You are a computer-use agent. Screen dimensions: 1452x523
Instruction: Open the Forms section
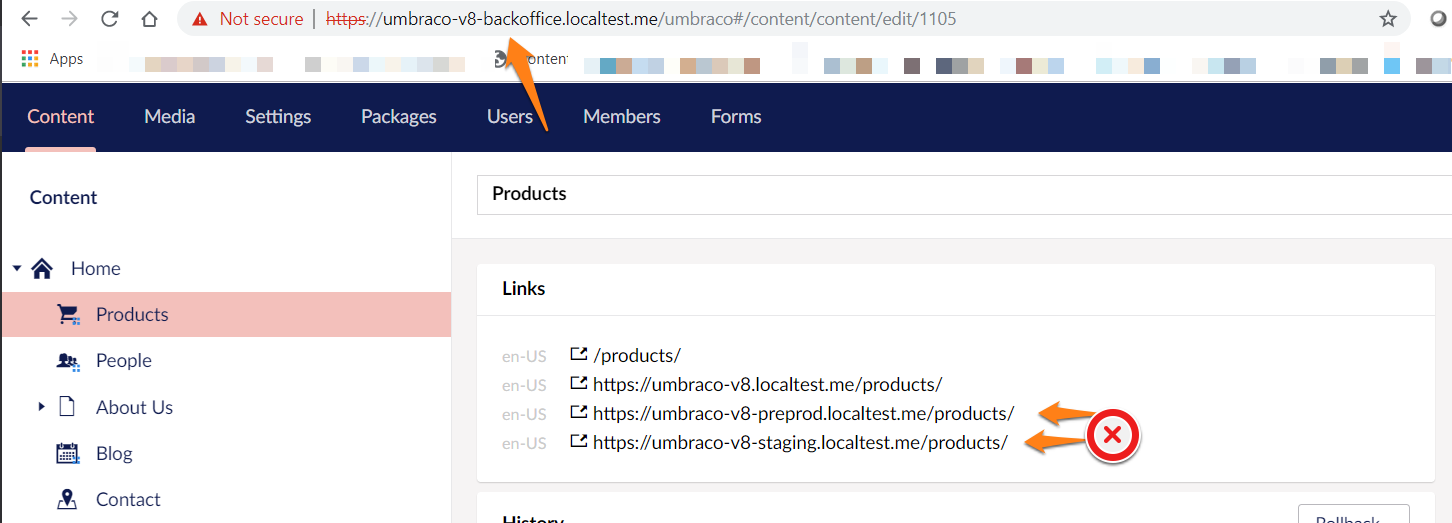tap(735, 117)
